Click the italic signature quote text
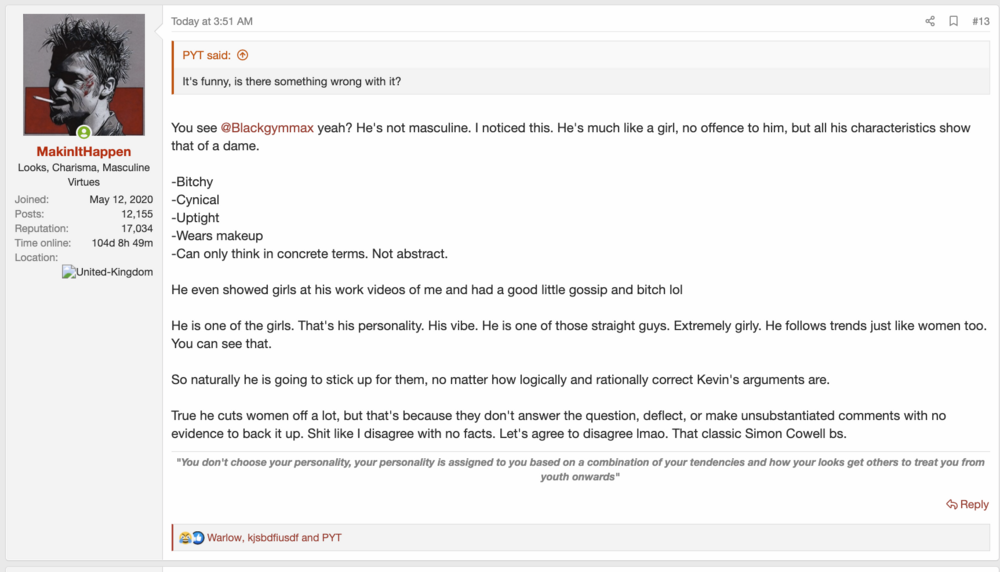Image resolution: width=1000 pixels, height=572 pixels. tap(580, 469)
